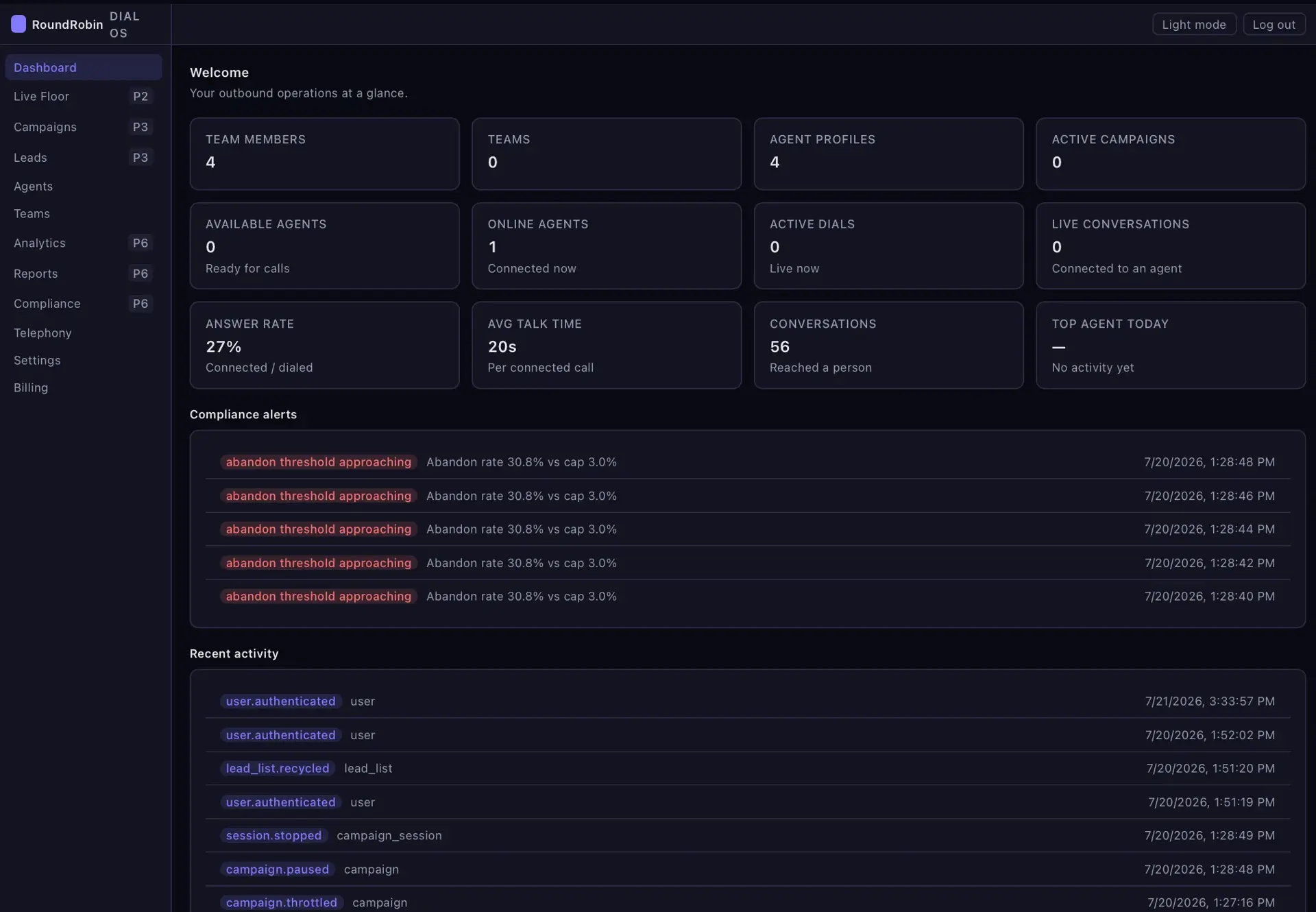Screen dimensions: 1316x912
Task: Click the abandon alert tag at 1:28:44 PM
Action: pyautogui.click(x=319, y=529)
